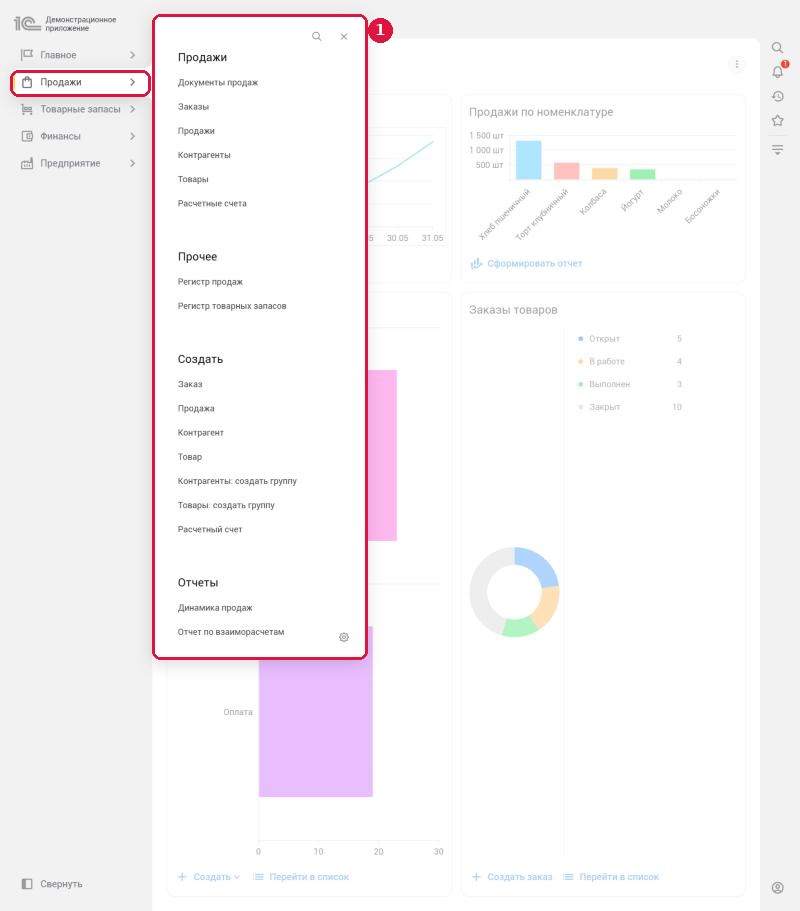Open Расчетные счета
Image resolution: width=800 pixels, height=911 pixels.
coord(212,203)
